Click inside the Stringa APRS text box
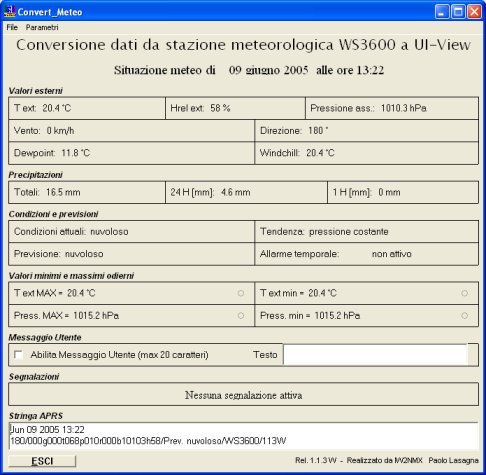Viewport: 486px width, 475px height. (x=243, y=435)
